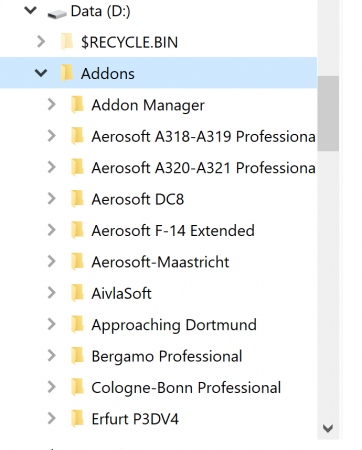Screen dimensions: 362x450
Task: Expand the Approaching Dortmund folder
Action: point(52,324)
